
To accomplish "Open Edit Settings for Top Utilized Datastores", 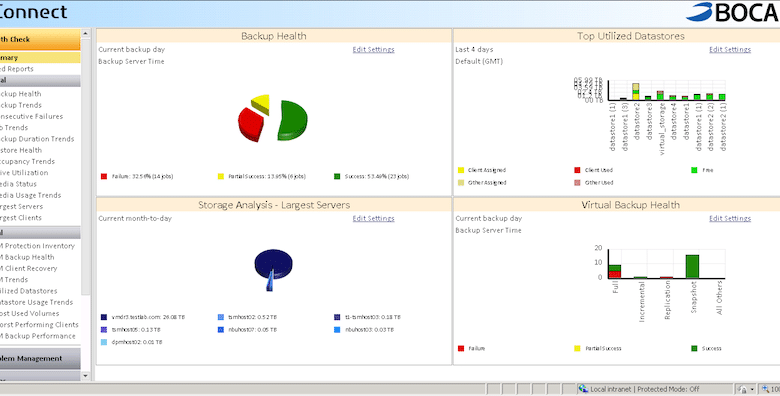I will pos(730,49).
